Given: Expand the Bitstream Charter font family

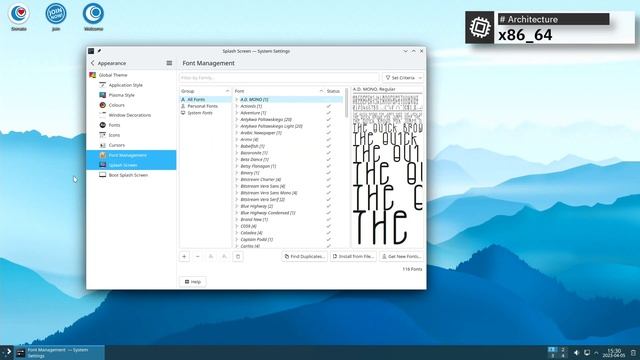Looking at the screenshot, I should (237, 180).
